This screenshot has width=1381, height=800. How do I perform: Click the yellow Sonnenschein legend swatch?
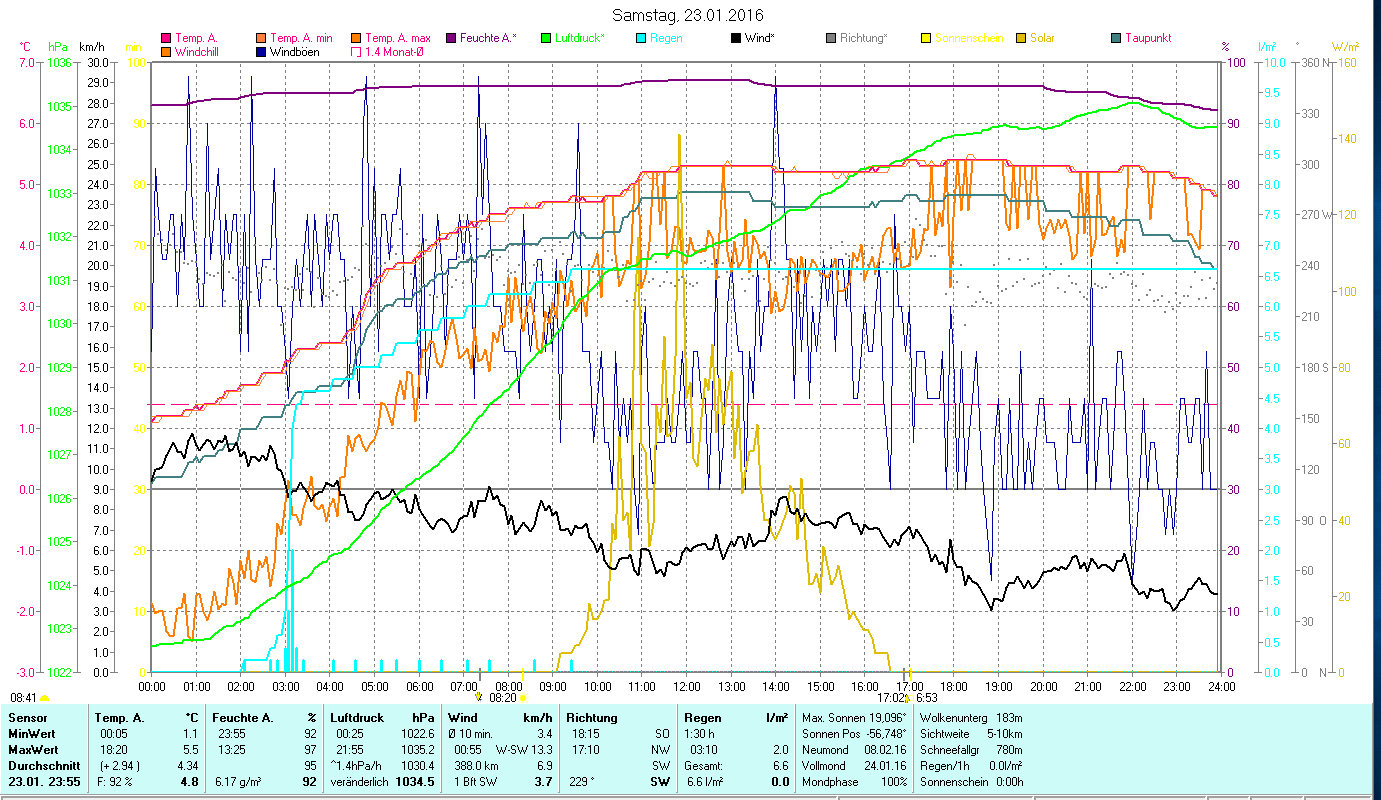[x=926, y=38]
